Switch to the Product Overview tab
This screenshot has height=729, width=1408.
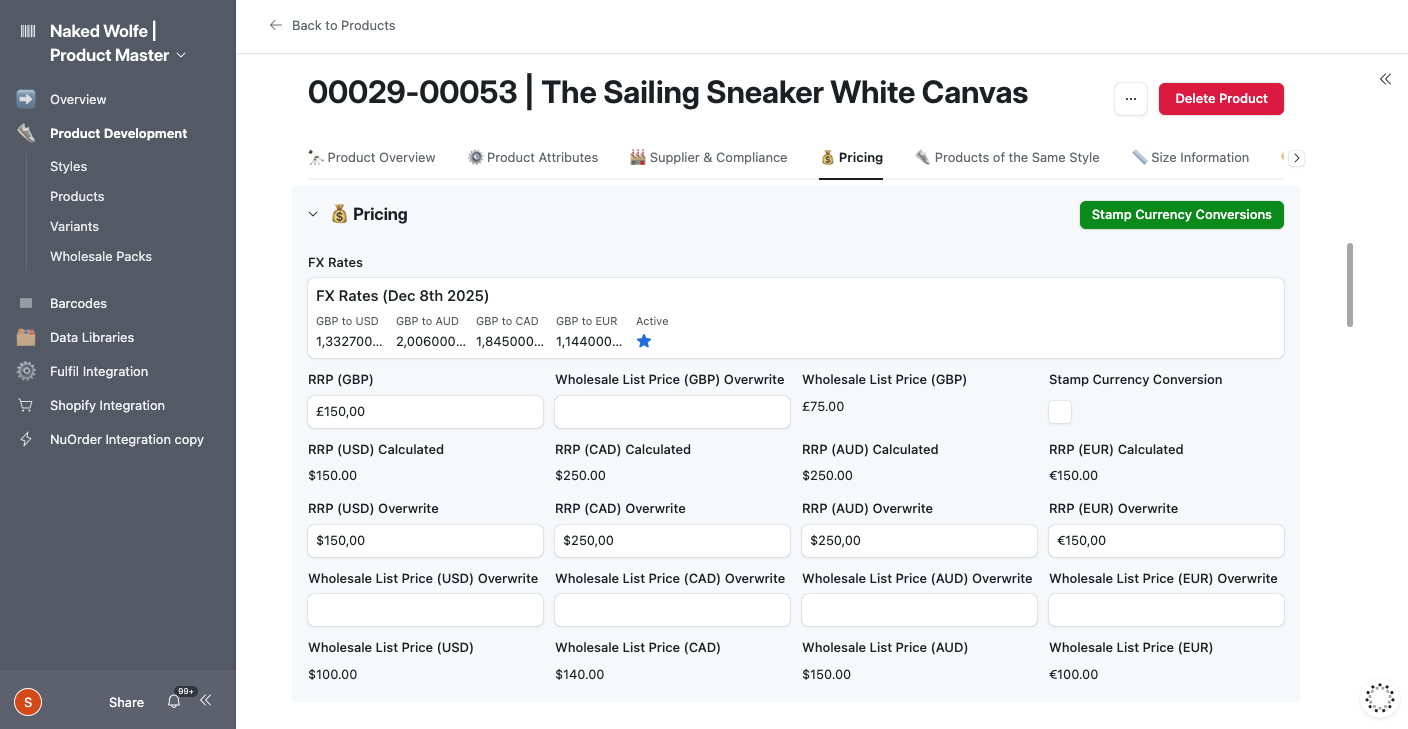pyautogui.click(x=372, y=157)
